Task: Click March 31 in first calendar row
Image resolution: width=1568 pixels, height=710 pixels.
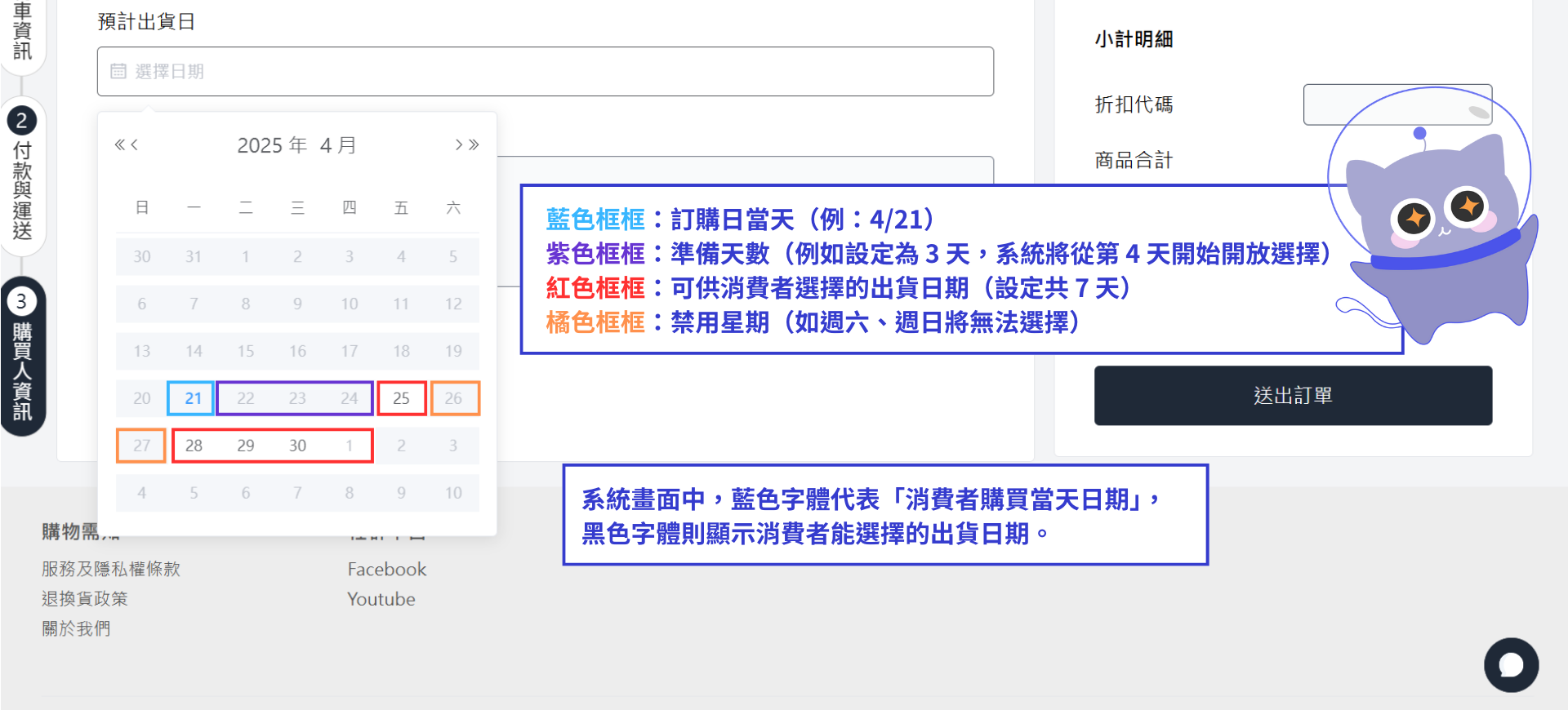Action: click(194, 256)
